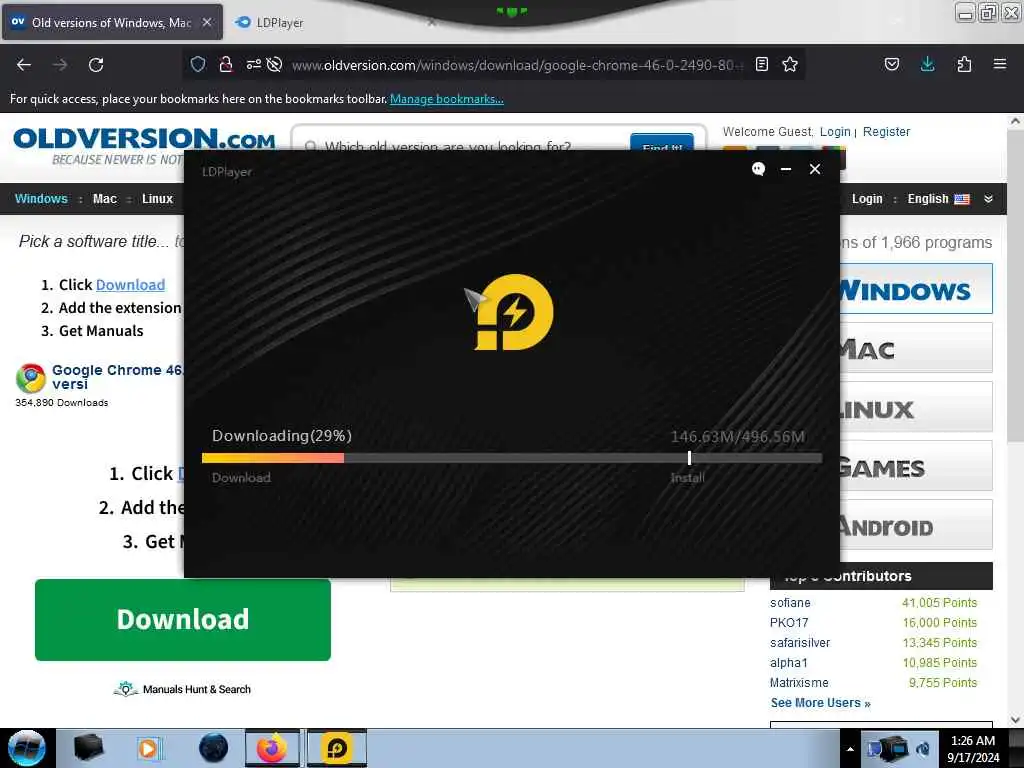The image size is (1024, 768).
Task: Open the Linux item in site nav bar
Action: 157,199
